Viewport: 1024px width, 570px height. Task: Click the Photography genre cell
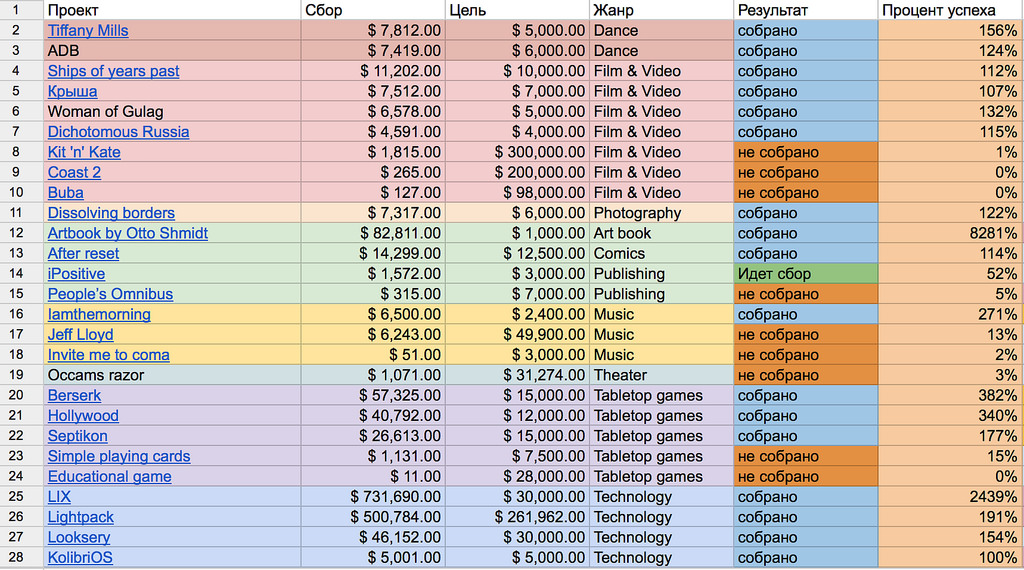660,213
